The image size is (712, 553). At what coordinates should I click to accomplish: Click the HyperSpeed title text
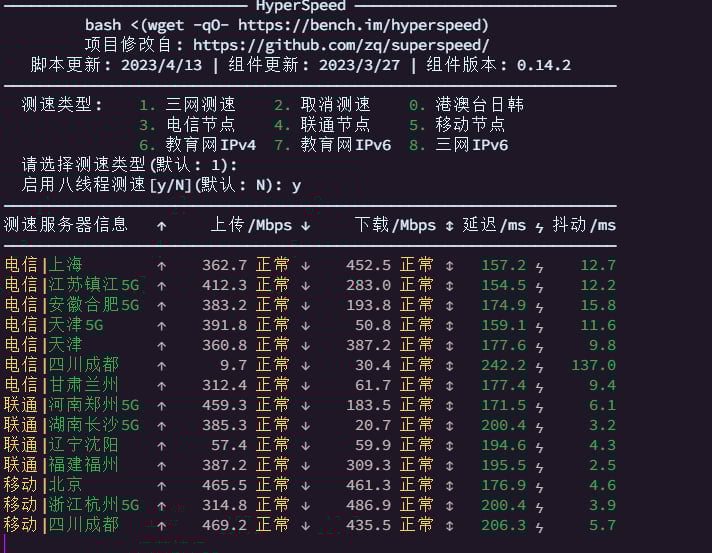pos(301,6)
